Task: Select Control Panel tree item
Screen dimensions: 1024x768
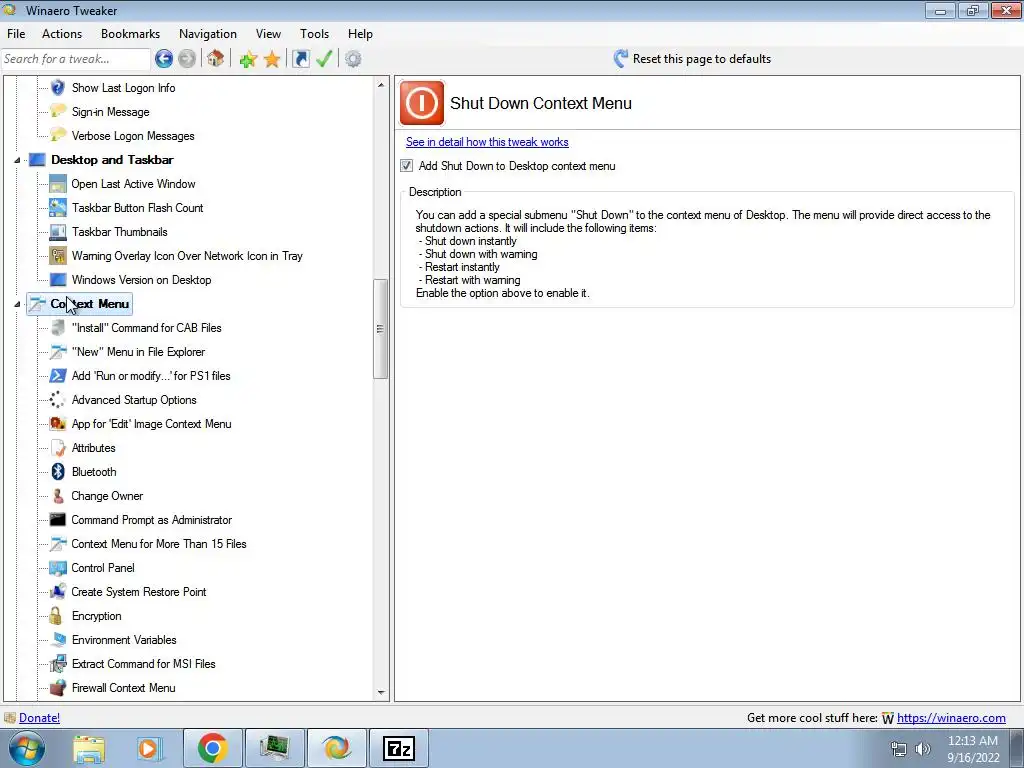Action: point(103,568)
